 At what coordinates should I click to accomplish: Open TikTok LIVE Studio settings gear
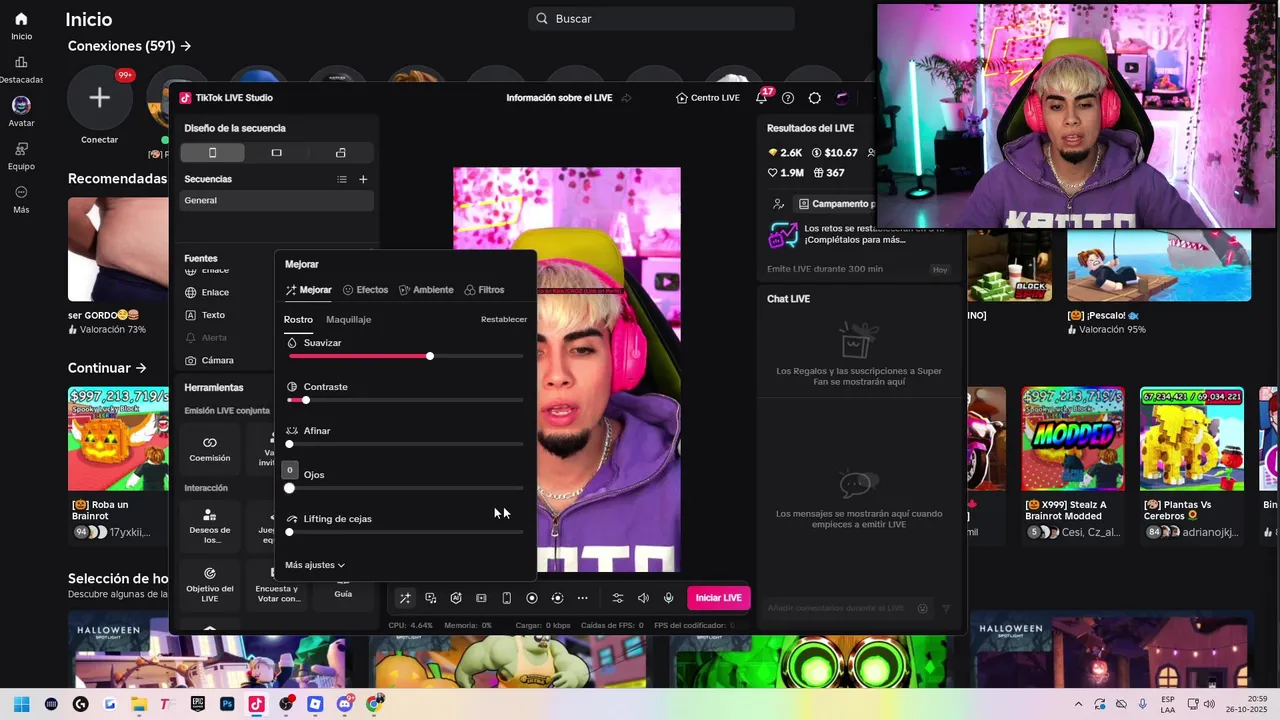(x=815, y=98)
